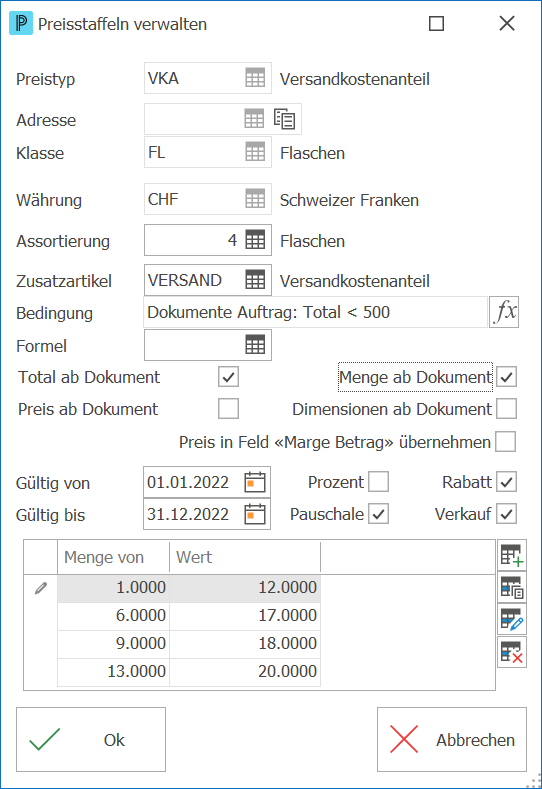Click the row edit pencil indicator
This screenshot has width=542, height=789.
(41, 588)
